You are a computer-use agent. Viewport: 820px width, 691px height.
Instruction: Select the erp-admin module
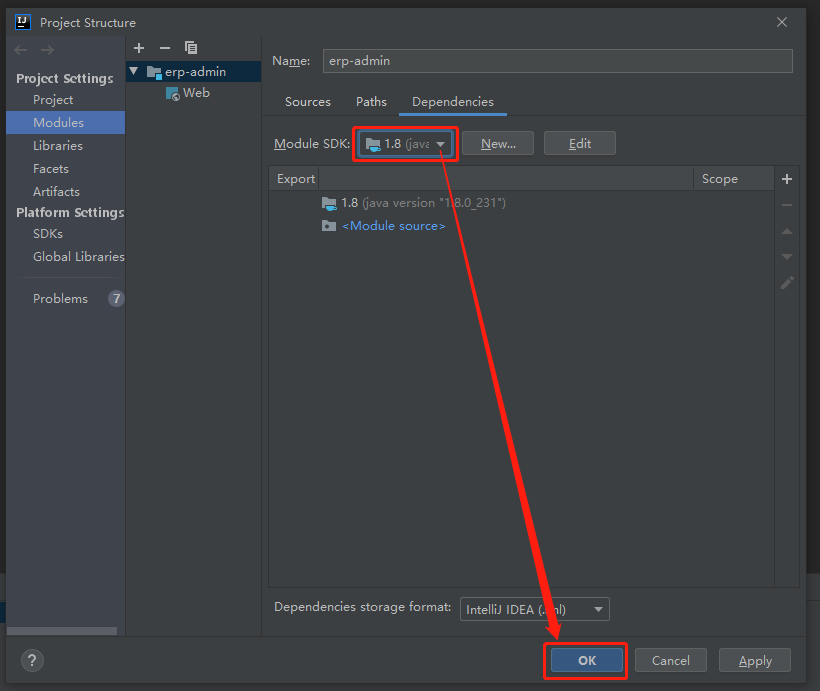pyautogui.click(x=193, y=72)
